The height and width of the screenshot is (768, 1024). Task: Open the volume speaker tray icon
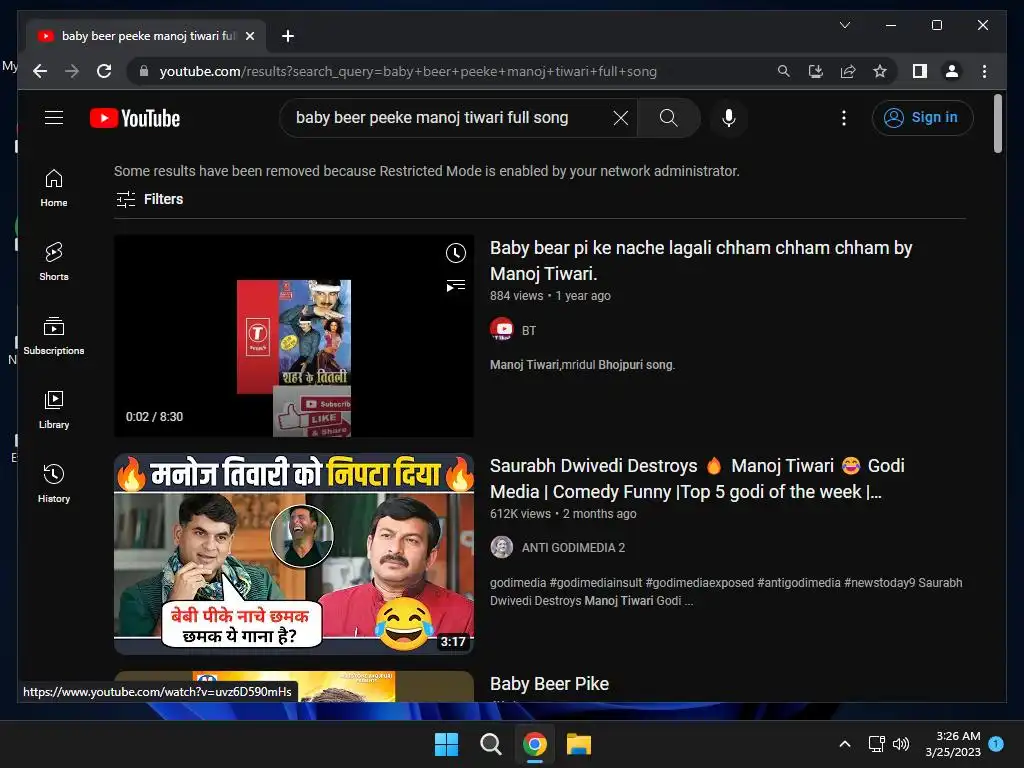pyautogui.click(x=901, y=744)
